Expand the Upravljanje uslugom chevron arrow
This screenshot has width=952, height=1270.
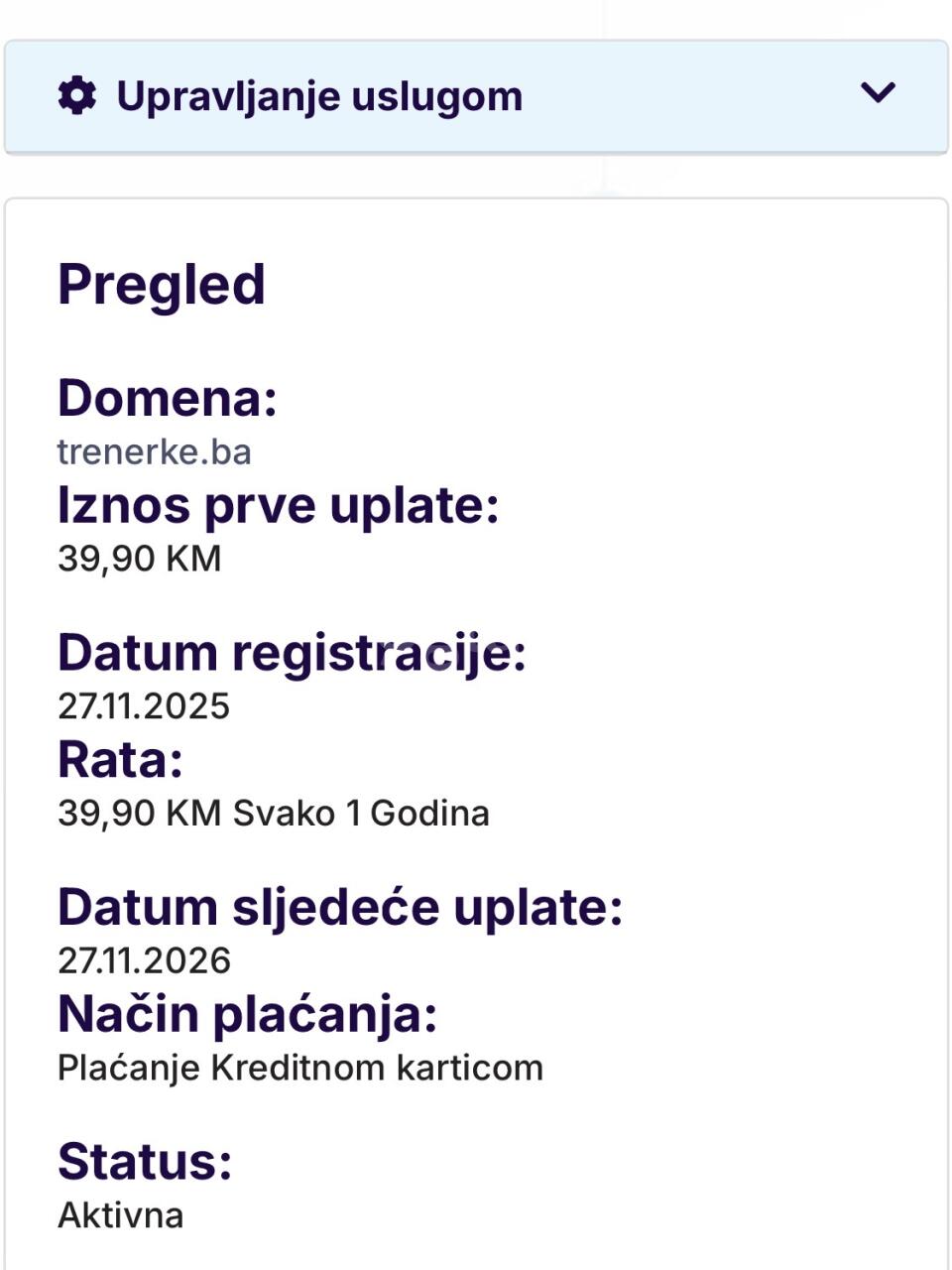pos(879,93)
